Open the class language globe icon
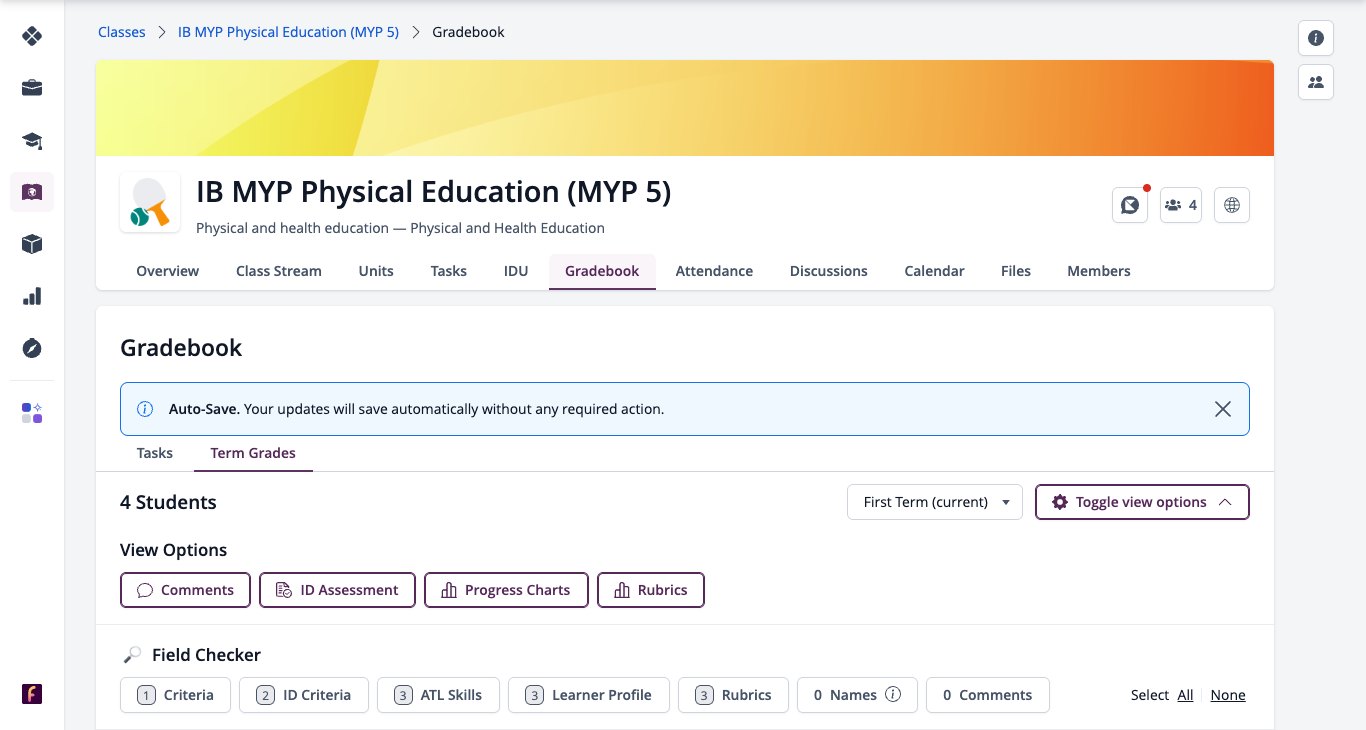The width and height of the screenshot is (1366, 730). tap(1232, 205)
